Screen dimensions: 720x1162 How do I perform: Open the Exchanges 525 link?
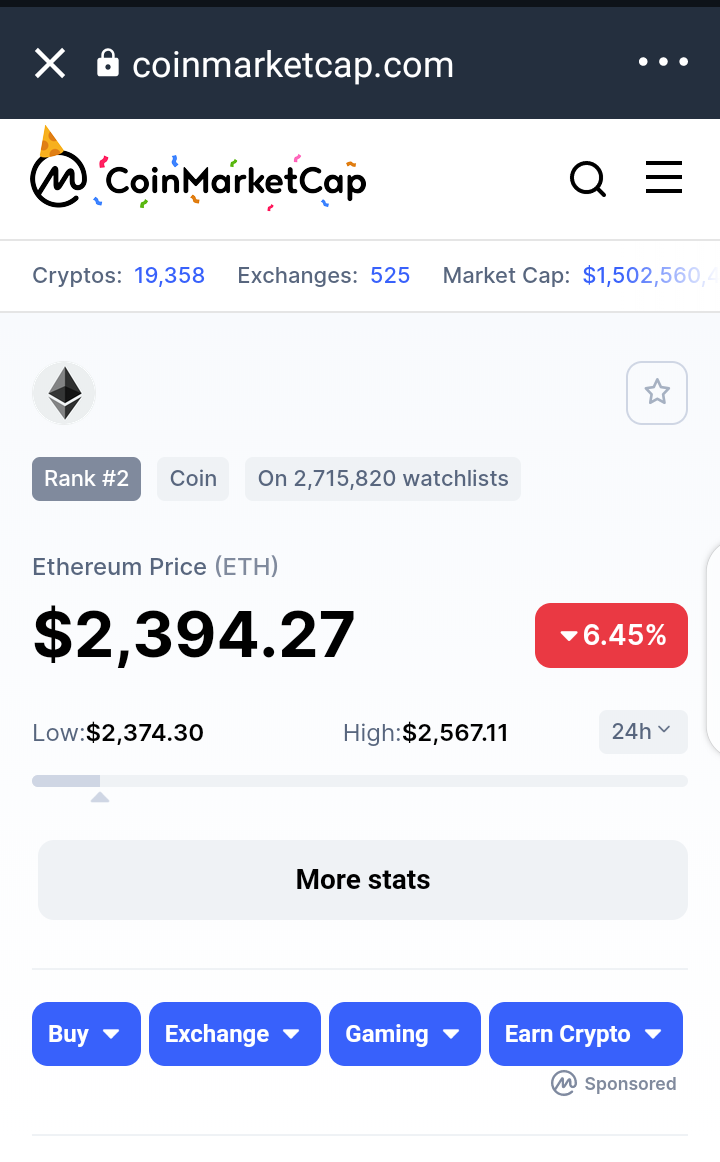click(390, 276)
